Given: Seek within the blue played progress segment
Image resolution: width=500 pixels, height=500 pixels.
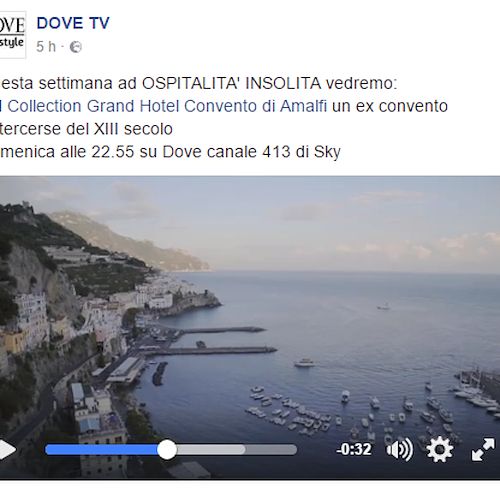Looking at the screenshot, I should (x=102, y=450).
